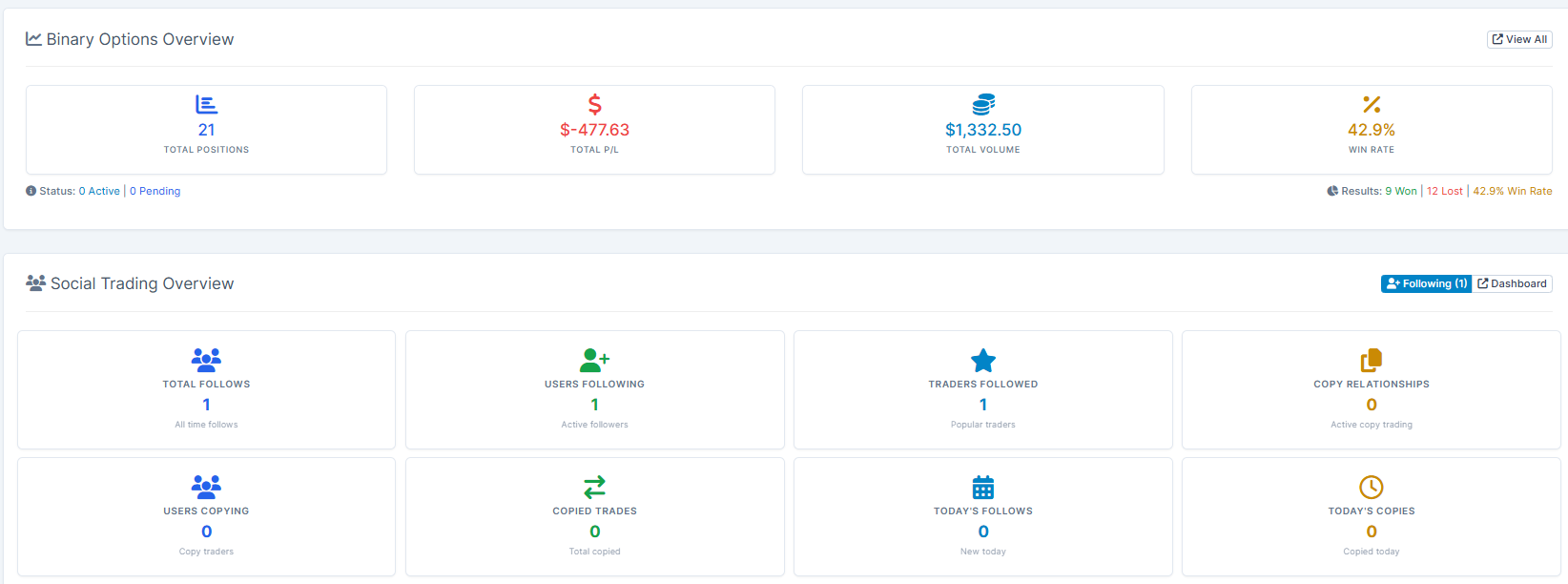Click the Copied Trades arrows icon
This screenshot has height=584, width=1568.
594,487
